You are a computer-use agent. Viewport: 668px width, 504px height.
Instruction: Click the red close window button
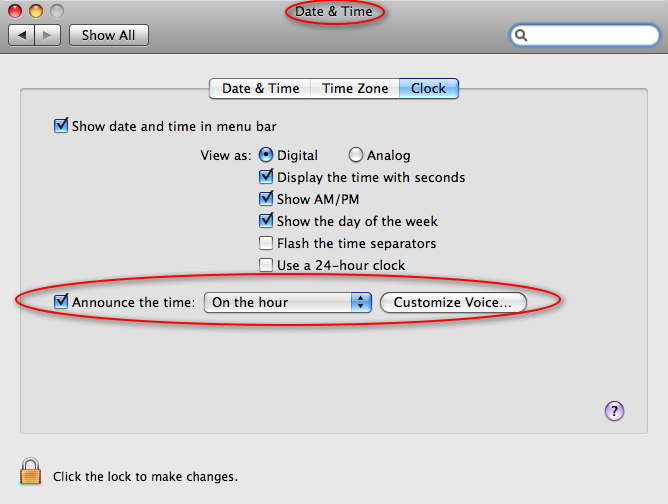pos(15,11)
